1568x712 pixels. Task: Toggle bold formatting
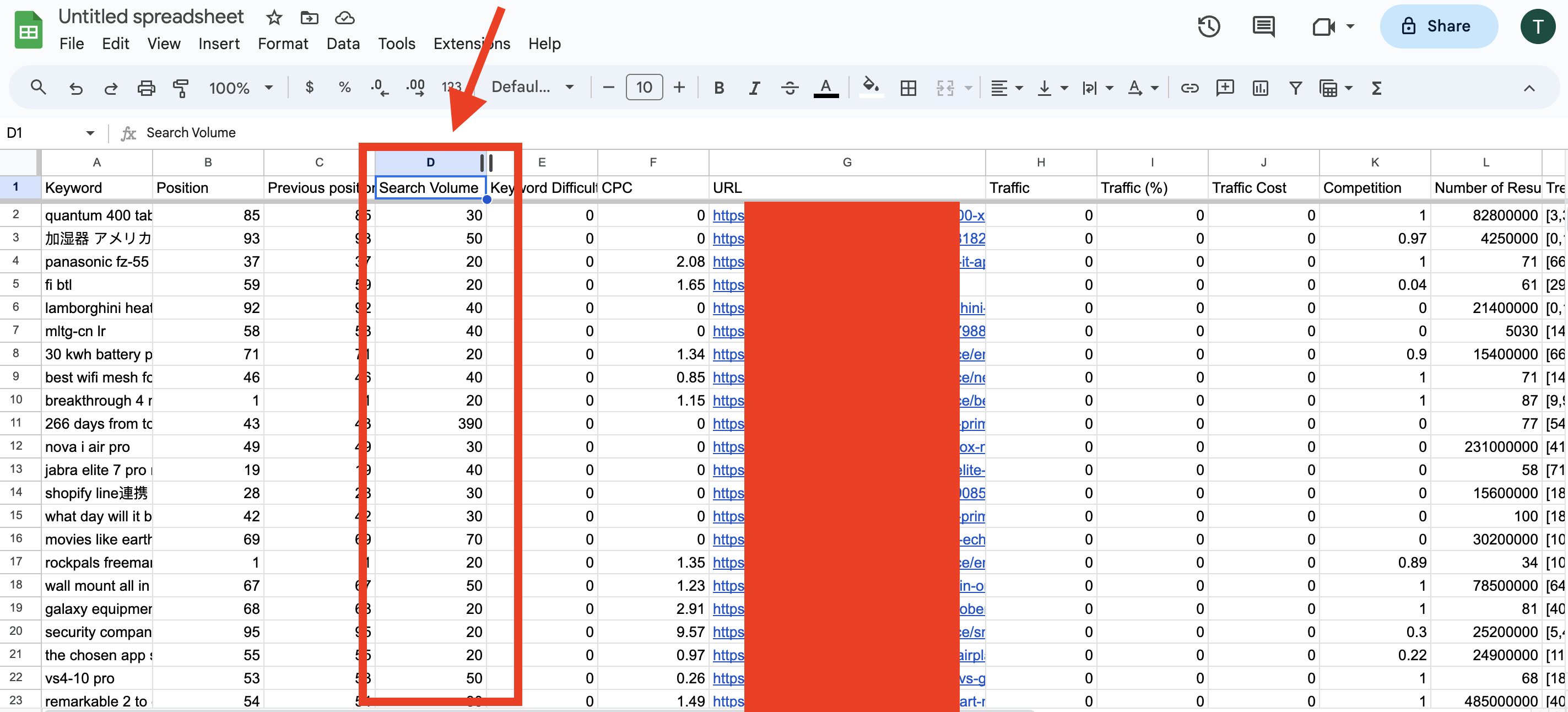coord(719,88)
